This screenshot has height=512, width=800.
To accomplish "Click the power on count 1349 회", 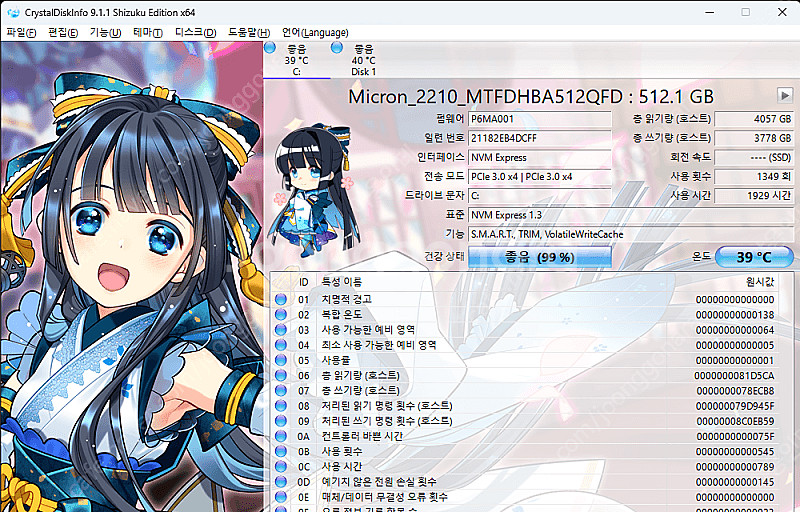I will click(754, 176).
